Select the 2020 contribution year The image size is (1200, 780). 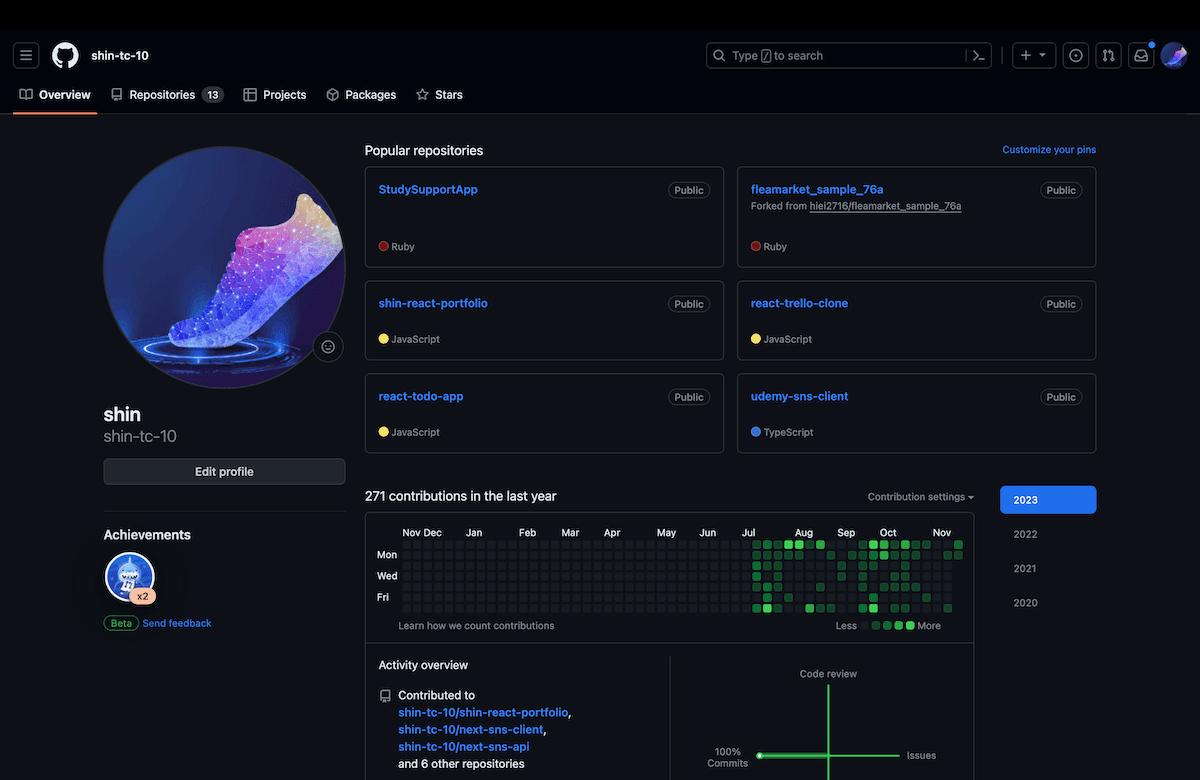tap(1025, 603)
